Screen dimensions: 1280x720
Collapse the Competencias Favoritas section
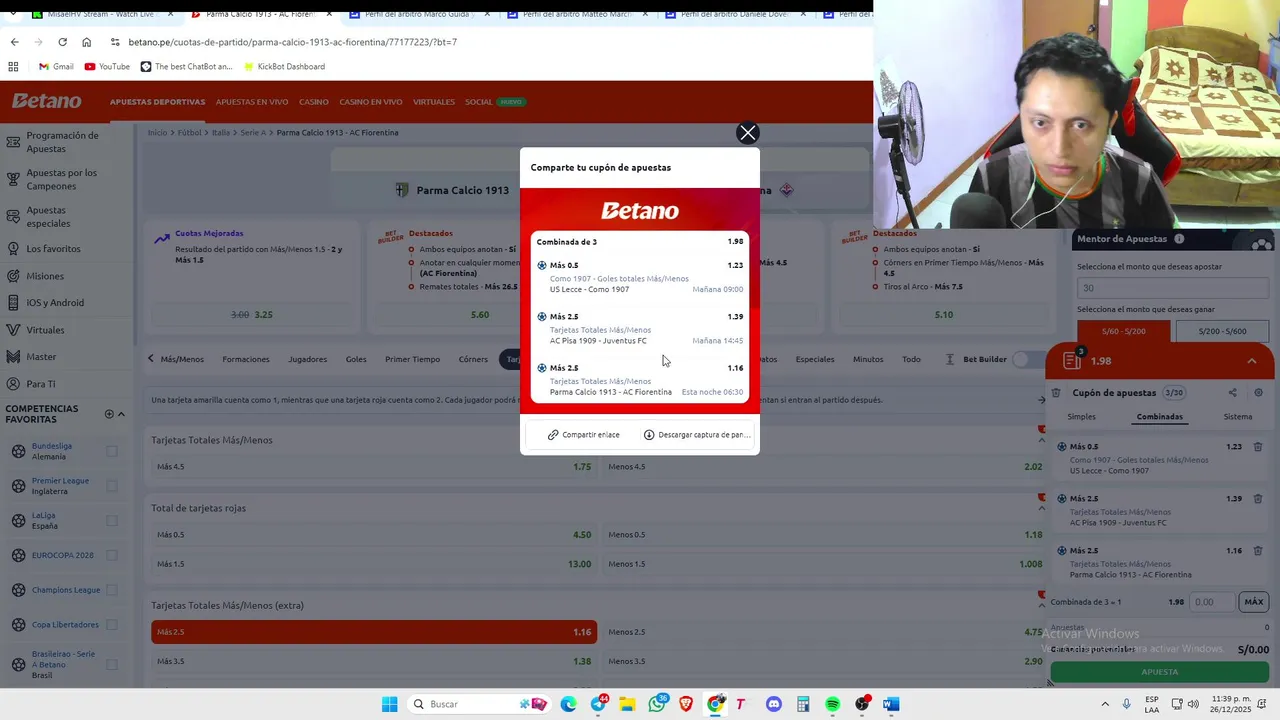pos(122,414)
